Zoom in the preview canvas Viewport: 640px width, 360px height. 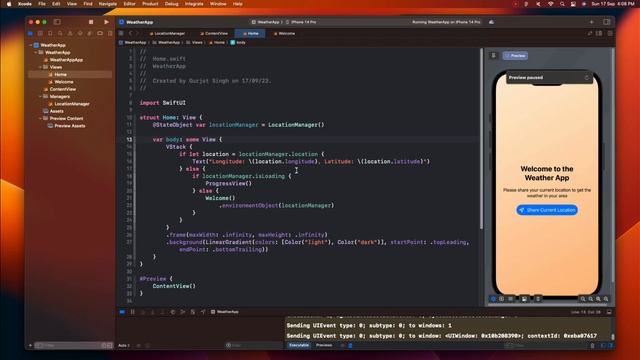(x=606, y=299)
